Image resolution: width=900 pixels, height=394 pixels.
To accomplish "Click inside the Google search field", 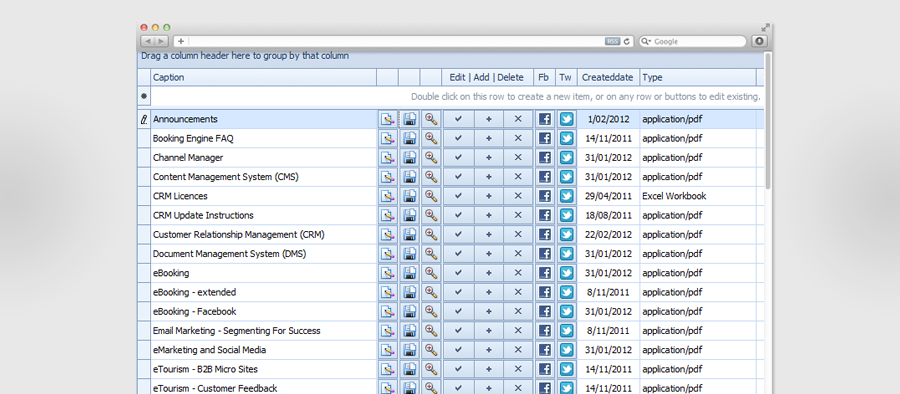I will coord(693,41).
